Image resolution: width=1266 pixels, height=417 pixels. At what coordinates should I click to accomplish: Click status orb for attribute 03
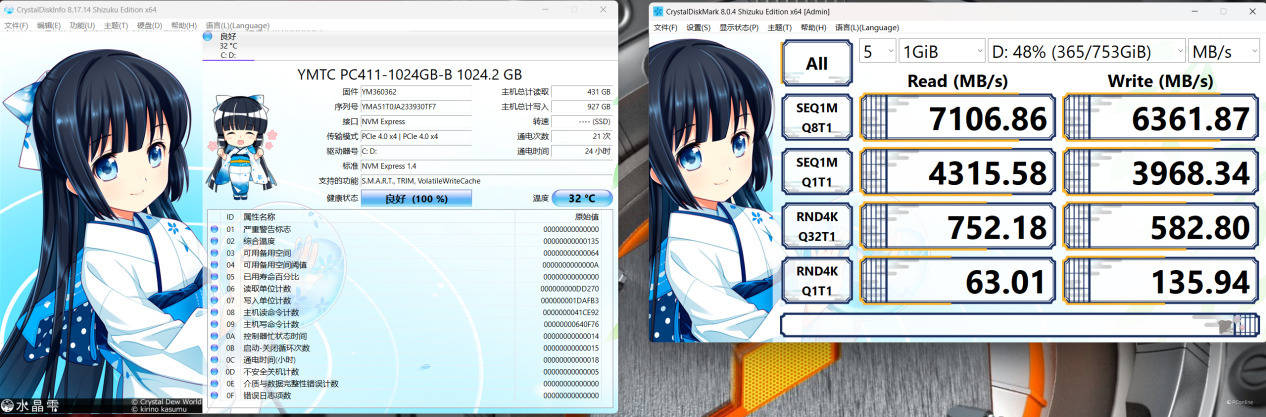(213, 253)
